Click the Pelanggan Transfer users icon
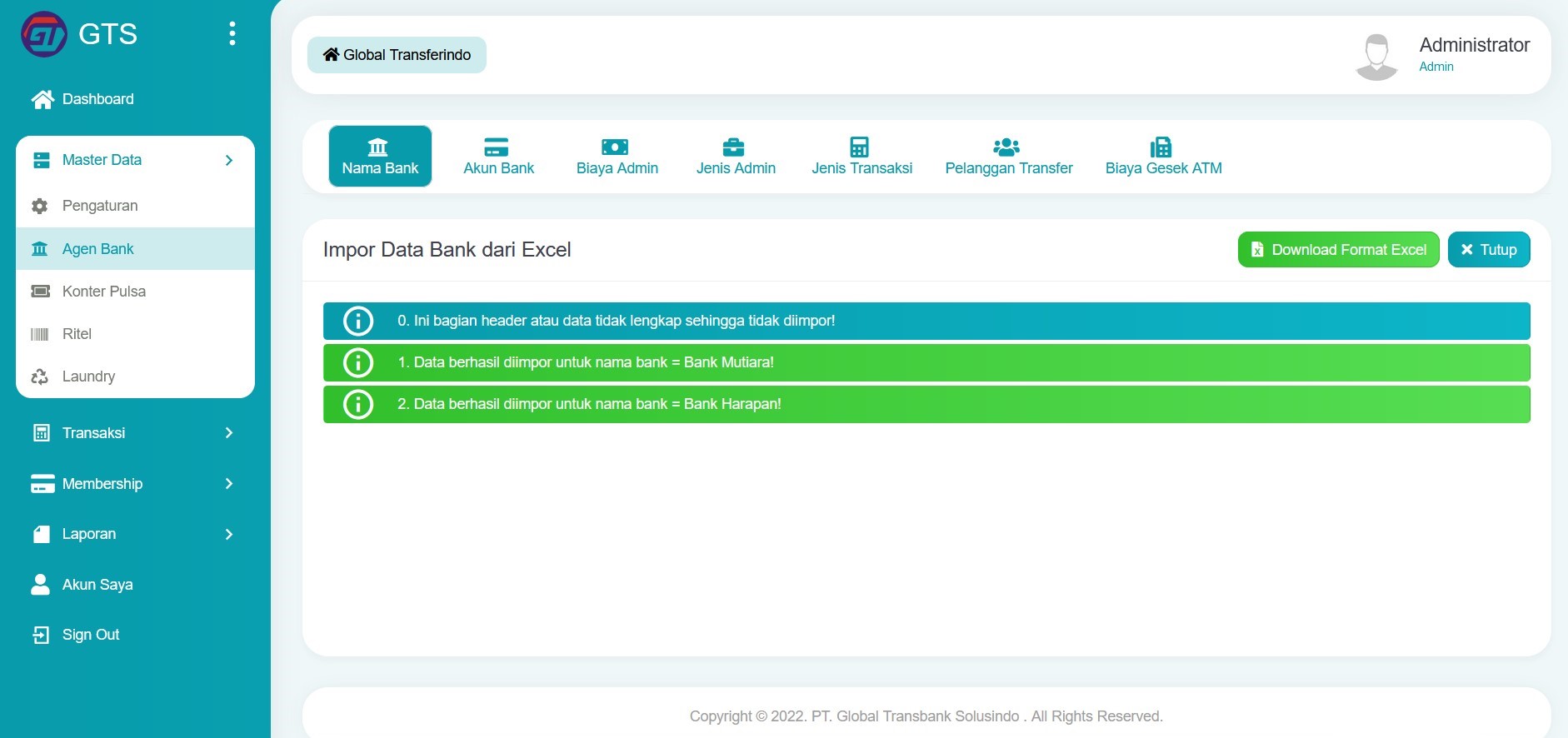Viewport: 1568px width, 738px height. pyautogui.click(x=1006, y=147)
